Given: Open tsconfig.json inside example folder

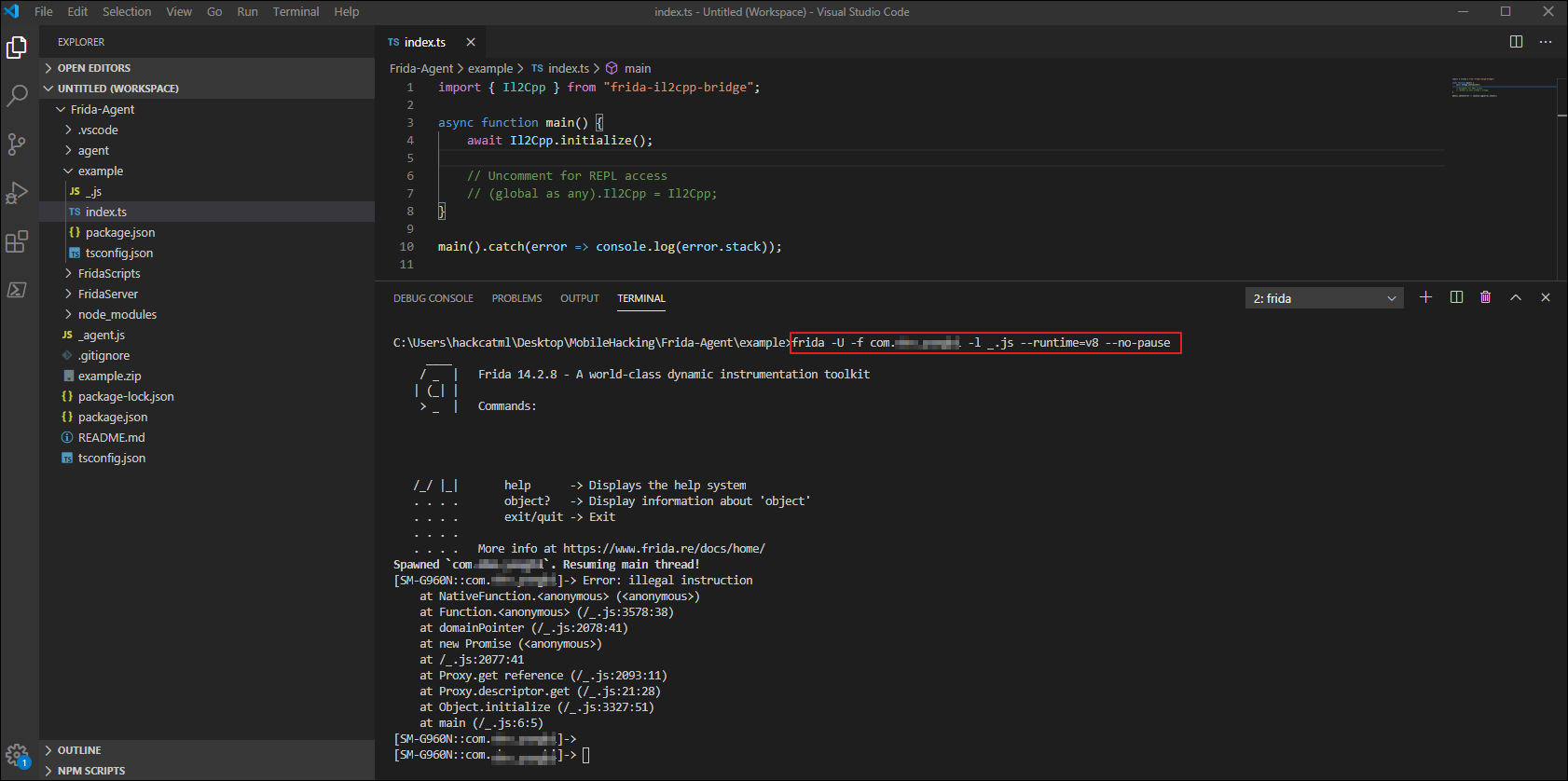Looking at the screenshot, I should coord(207,253).
